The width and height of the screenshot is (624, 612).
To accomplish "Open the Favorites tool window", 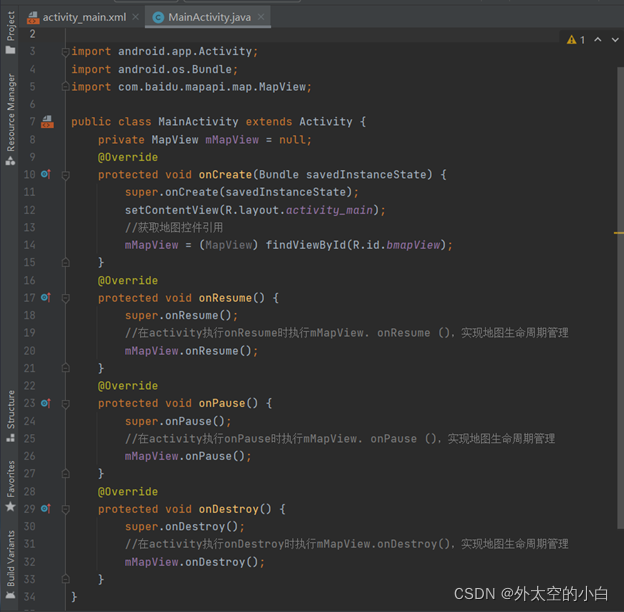I will [10, 485].
